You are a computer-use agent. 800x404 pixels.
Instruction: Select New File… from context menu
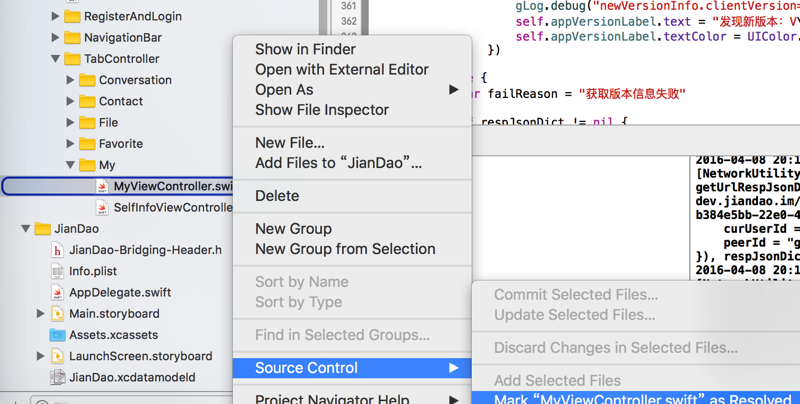pyautogui.click(x=290, y=142)
